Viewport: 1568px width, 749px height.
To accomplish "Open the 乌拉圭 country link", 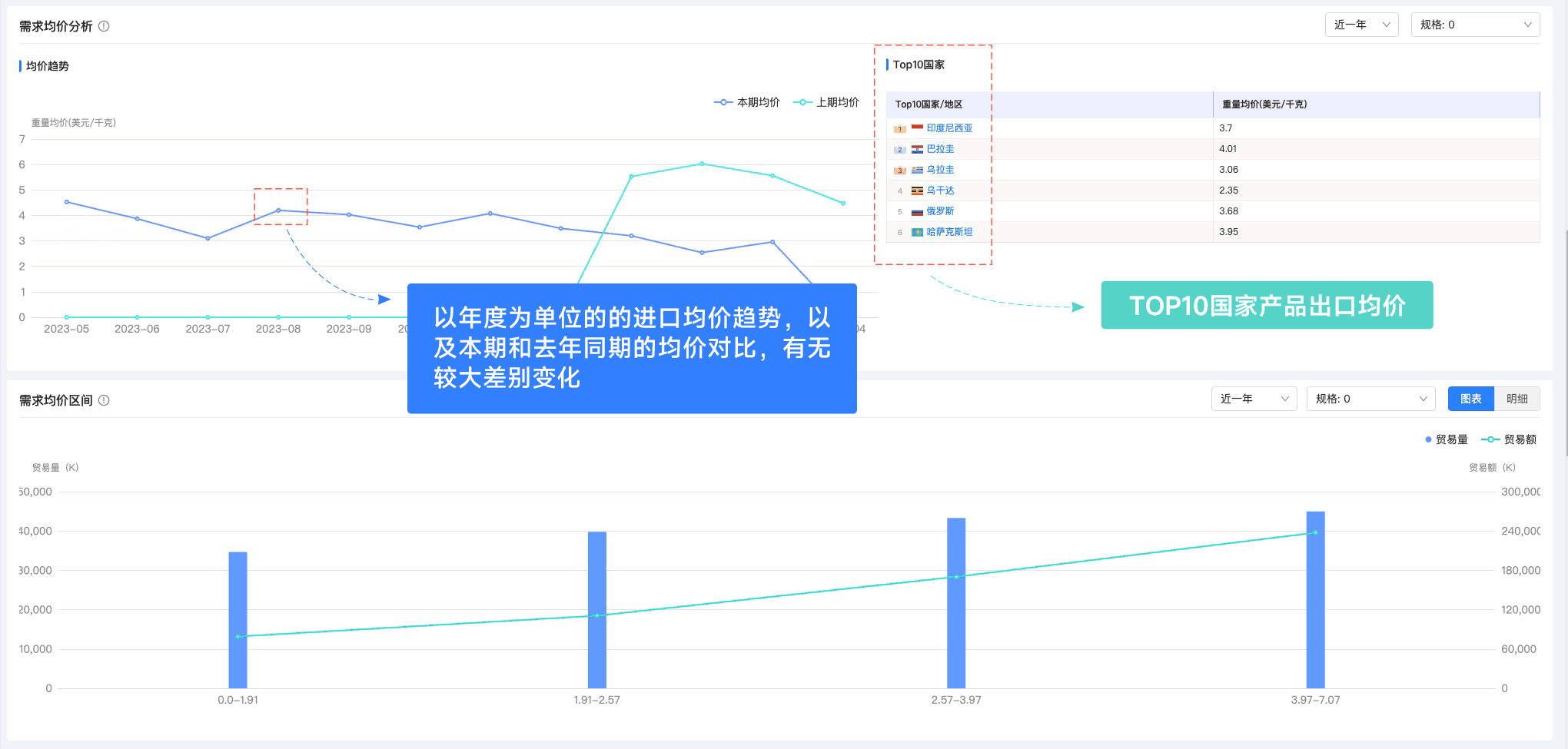I will pos(939,169).
